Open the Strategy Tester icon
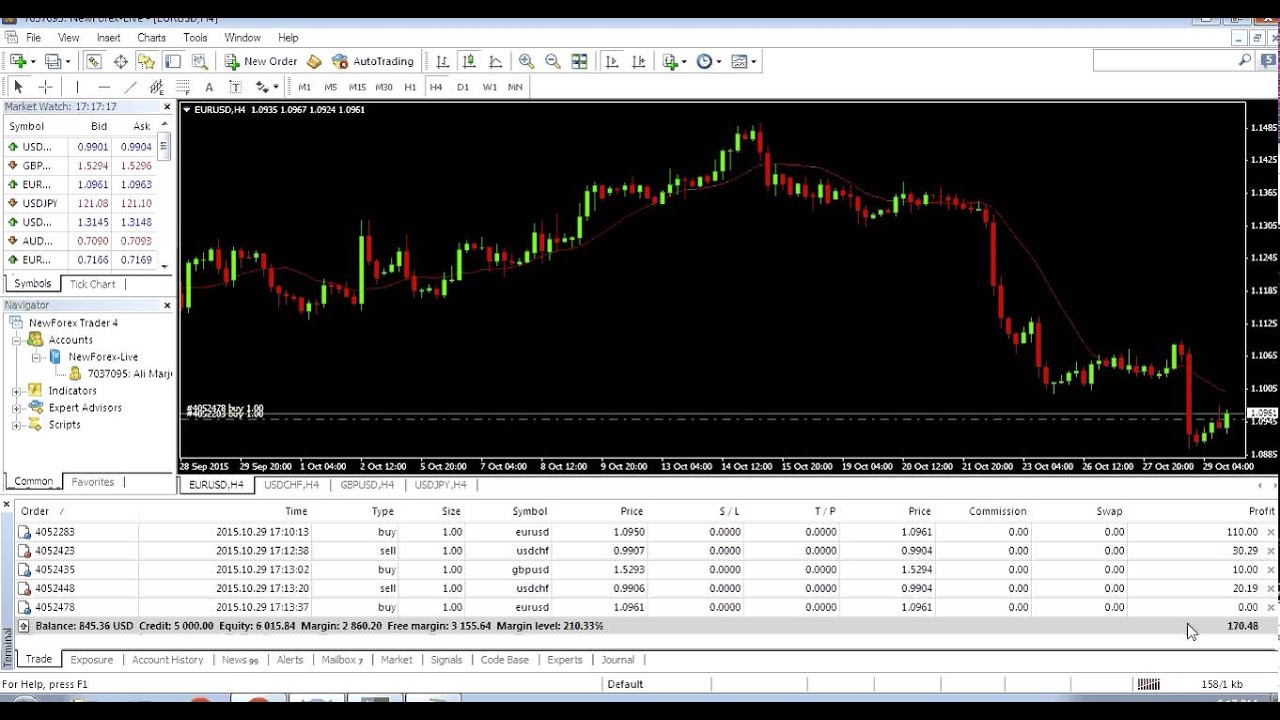 (x=199, y=61)
